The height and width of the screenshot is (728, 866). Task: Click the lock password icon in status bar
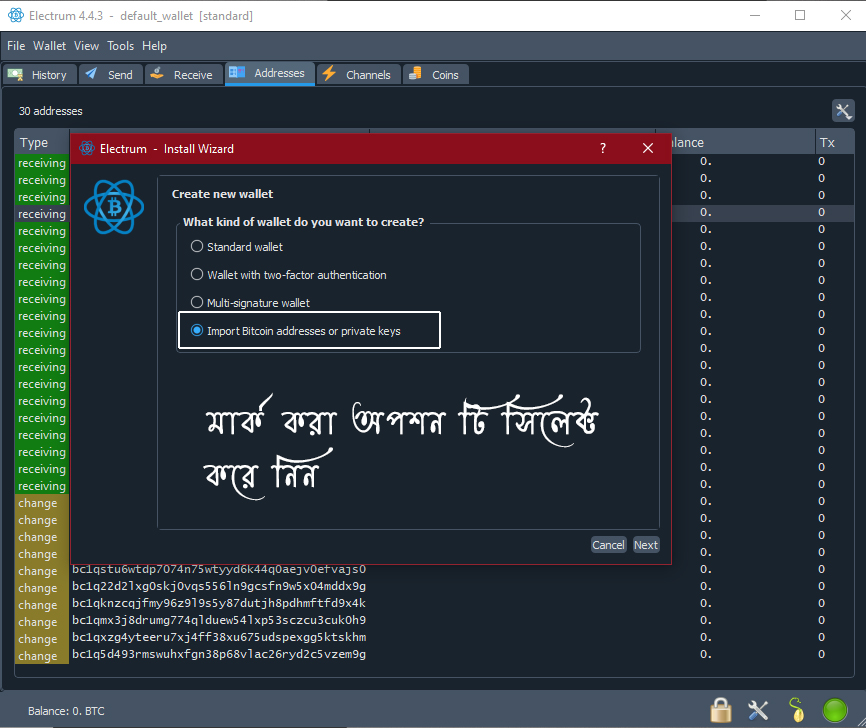pyautogui.click(x=721, y=710)
